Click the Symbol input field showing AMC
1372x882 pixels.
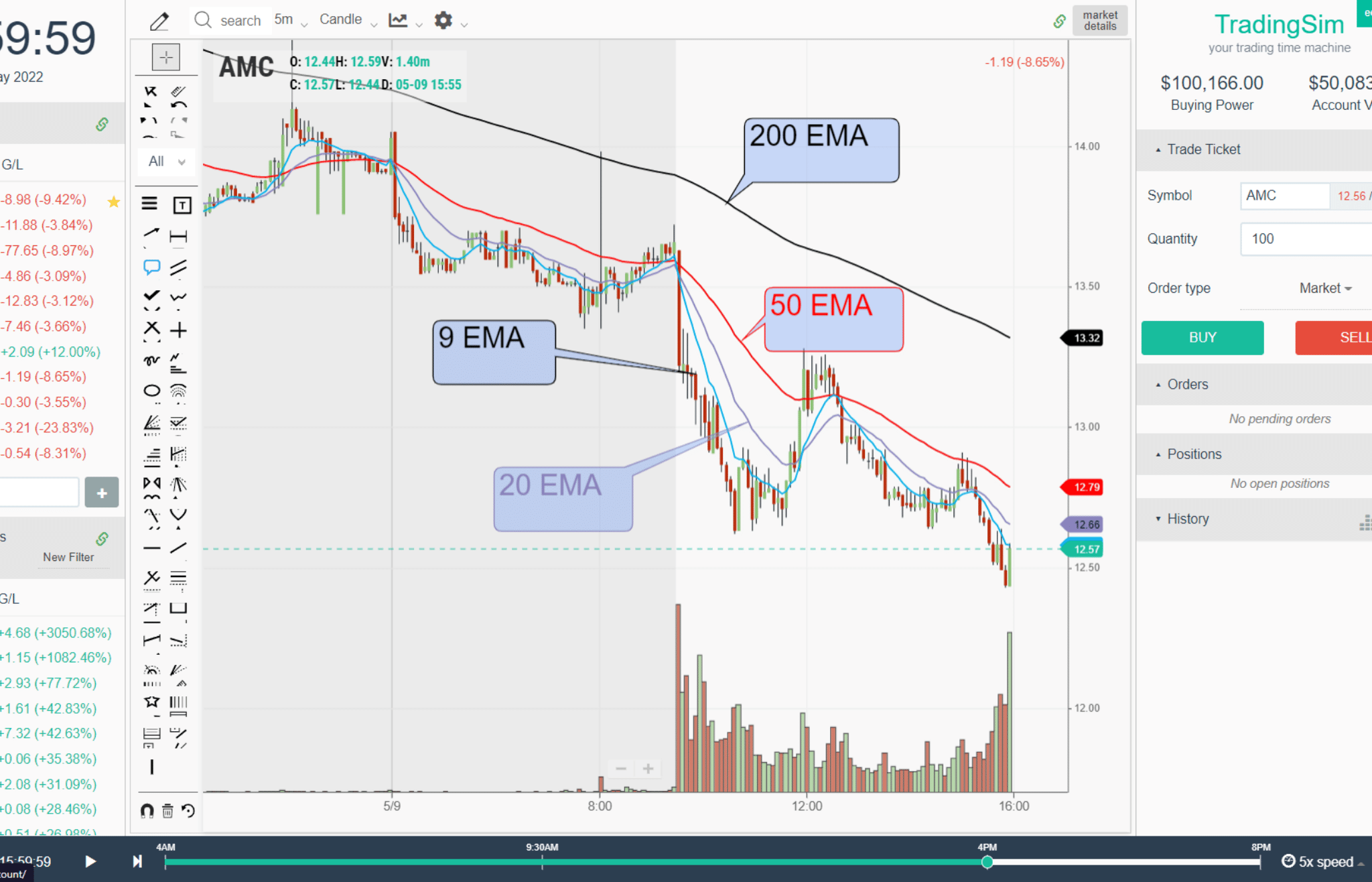click(x=1285, y=196)
